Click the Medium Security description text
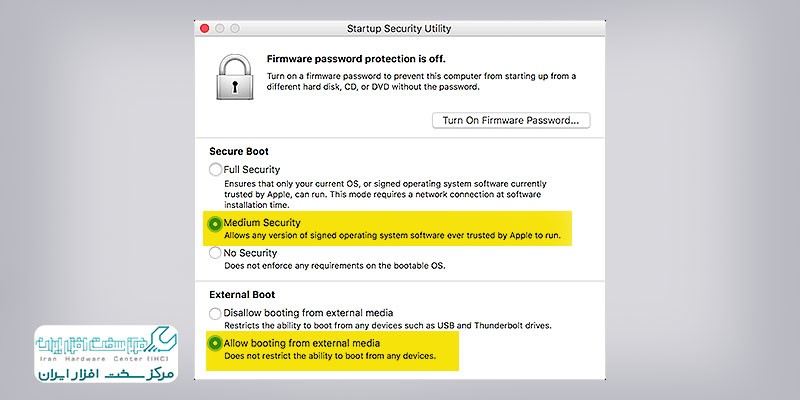The height and width of the screenshot is (400, 800). (x=392, y=236)
